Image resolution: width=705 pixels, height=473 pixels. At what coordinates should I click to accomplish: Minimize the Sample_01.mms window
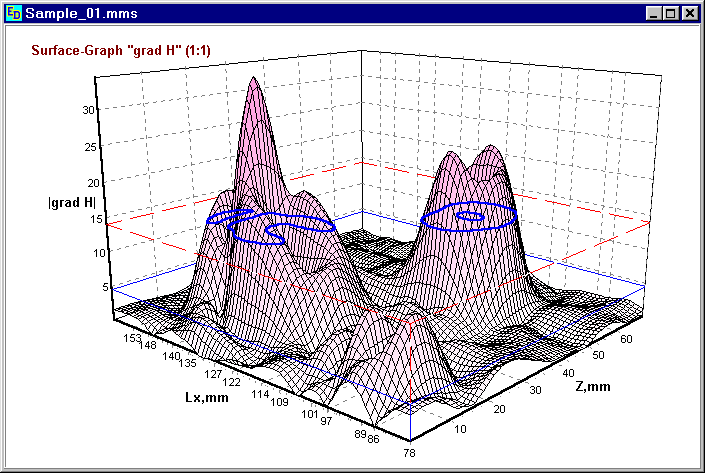654,14
